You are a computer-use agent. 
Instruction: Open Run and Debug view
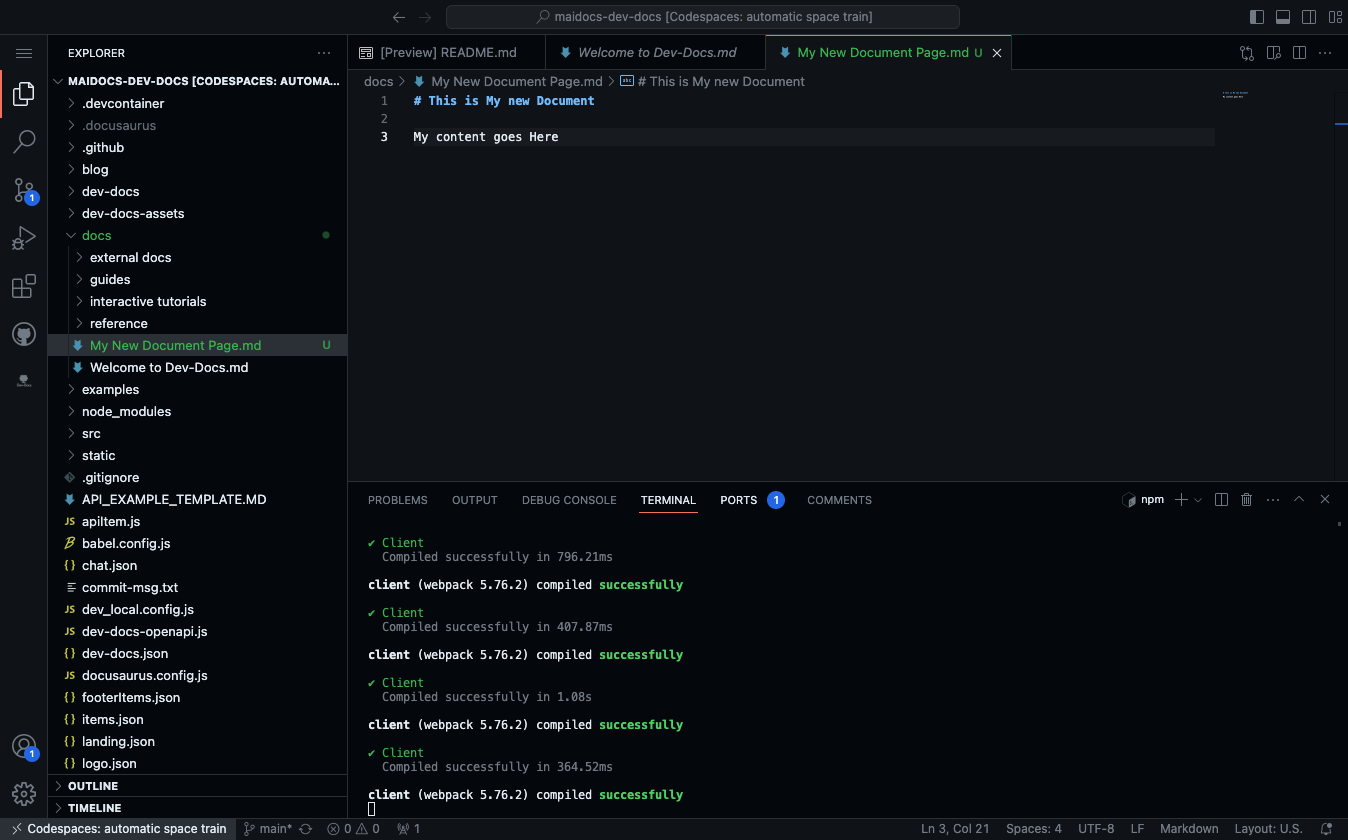[x=24, y=239]
